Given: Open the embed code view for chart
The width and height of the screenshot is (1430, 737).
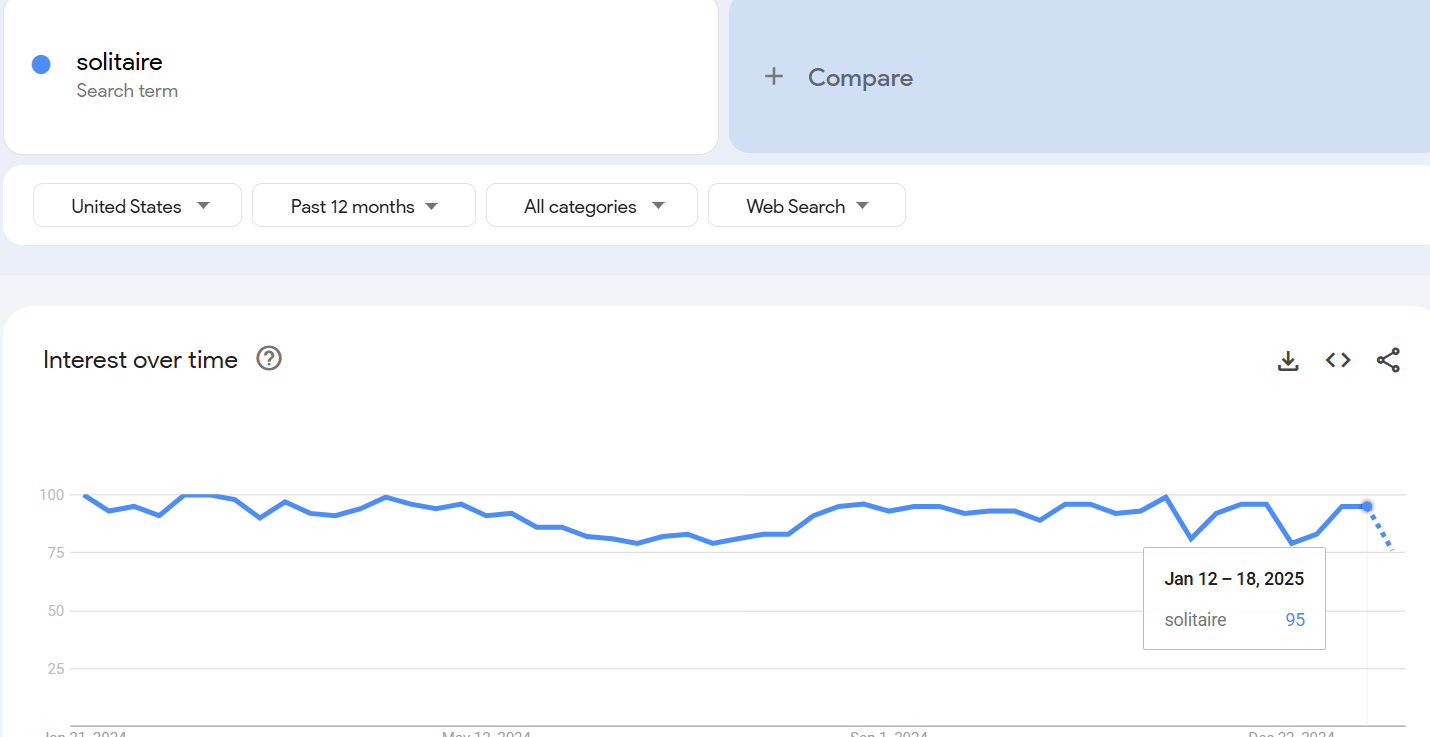Looking at the screenshot, I should click(1338, 360).
